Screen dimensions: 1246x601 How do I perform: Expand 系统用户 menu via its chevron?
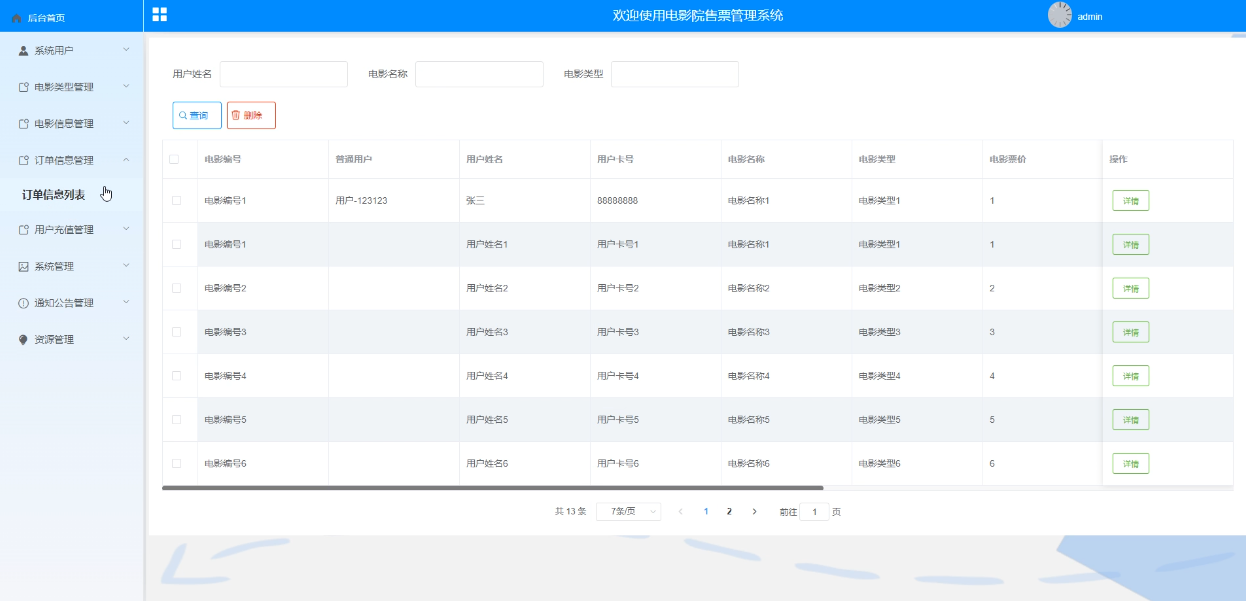point(126,49)
